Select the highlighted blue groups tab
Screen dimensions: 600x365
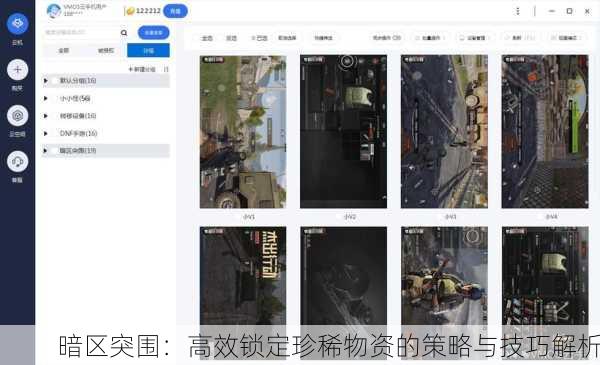pyautogui.click(x=148, y=51)
